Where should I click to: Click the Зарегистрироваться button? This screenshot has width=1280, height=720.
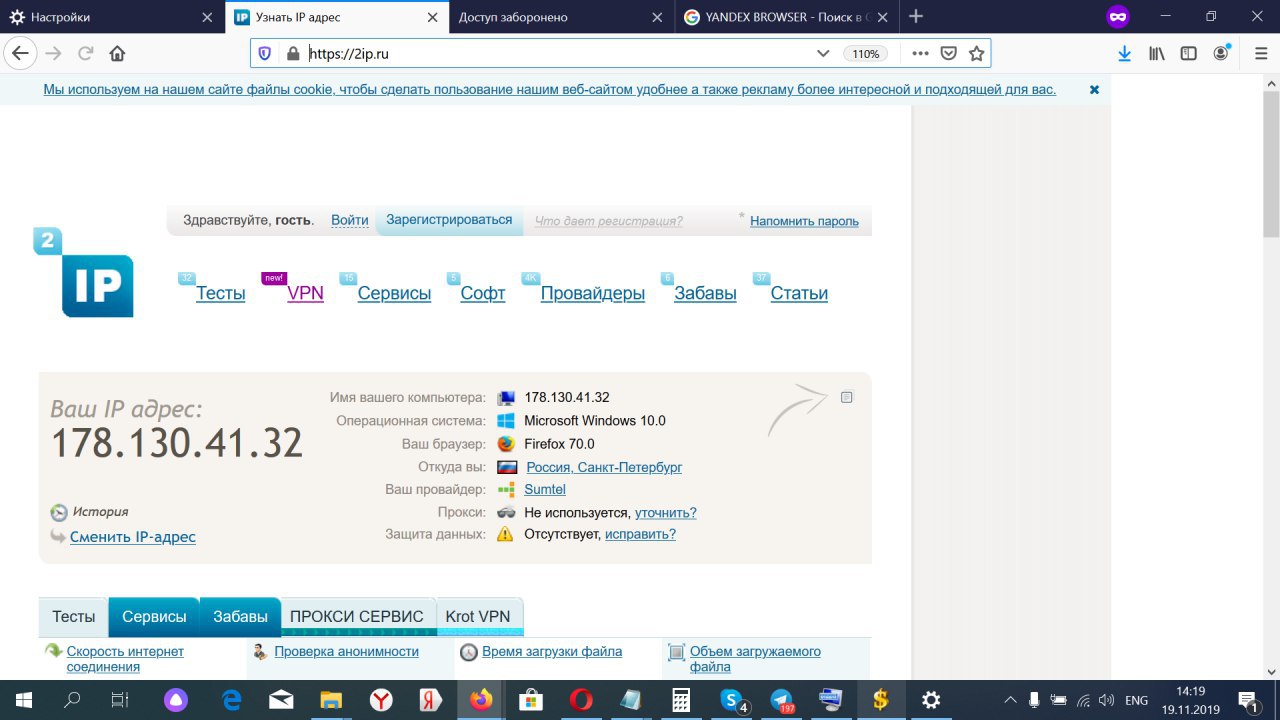tap(449, 220)
